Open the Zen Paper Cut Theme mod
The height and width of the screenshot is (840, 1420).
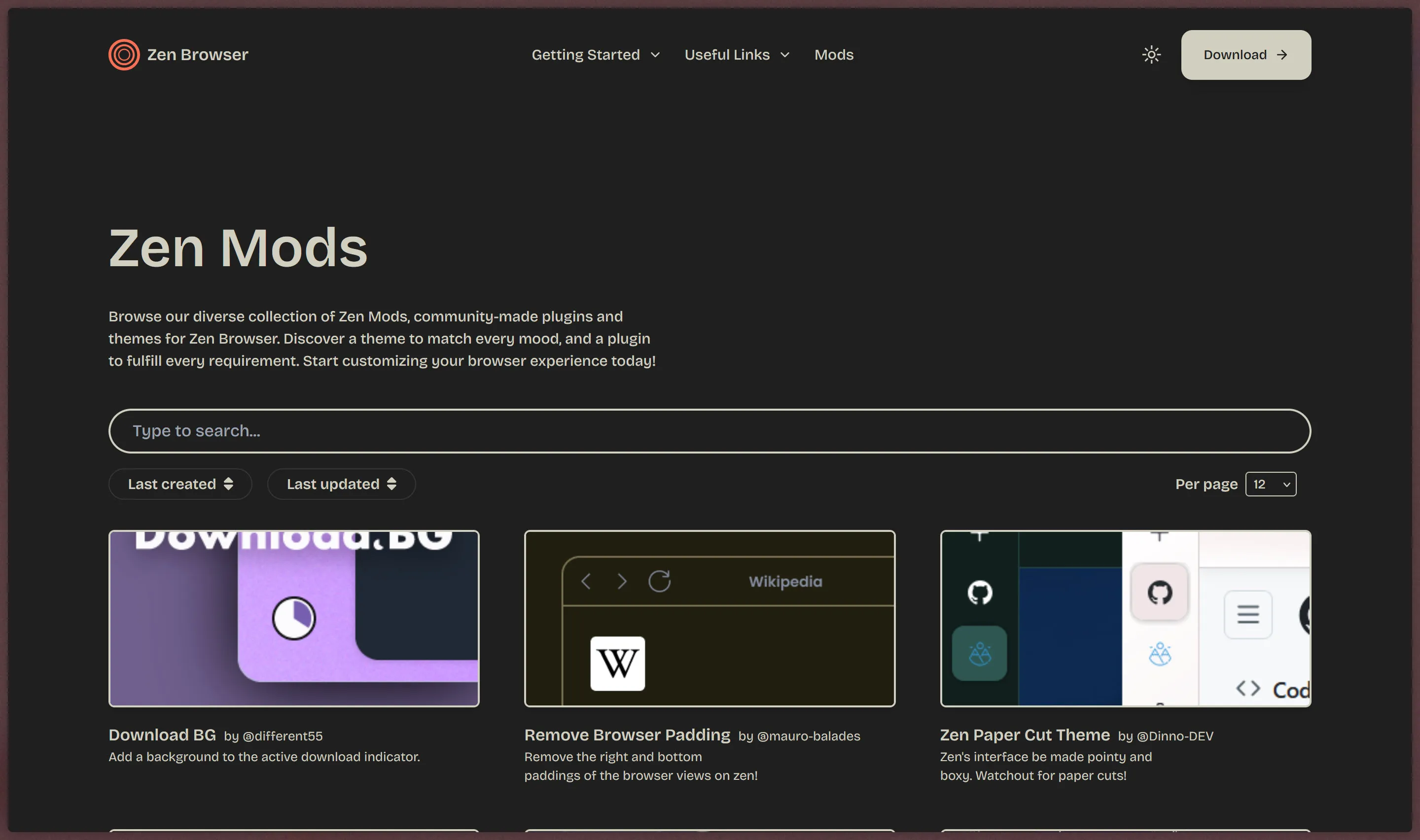[1025, 735]
